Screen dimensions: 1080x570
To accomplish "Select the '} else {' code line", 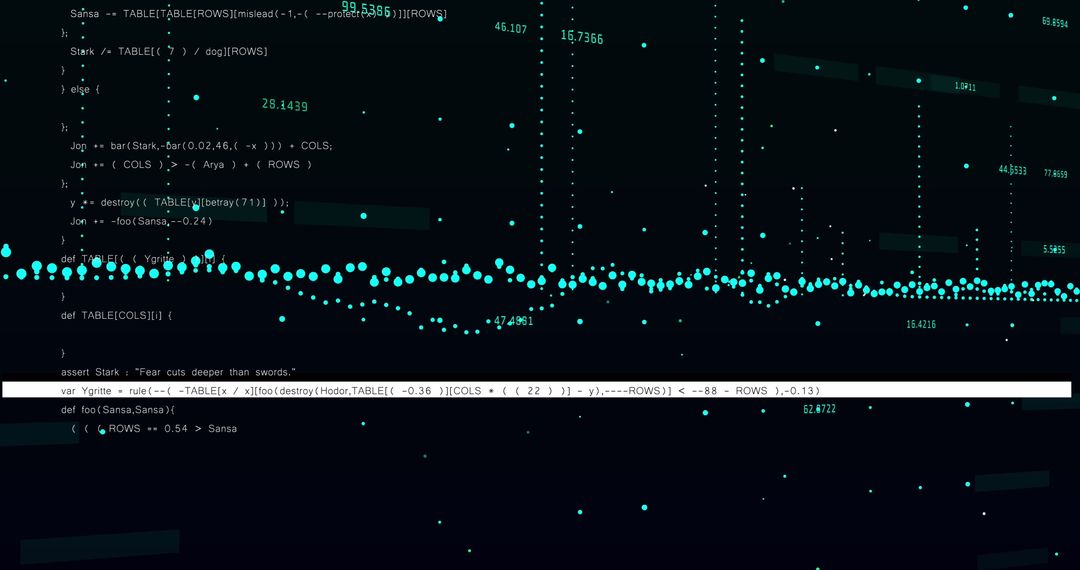I will 81,89.
